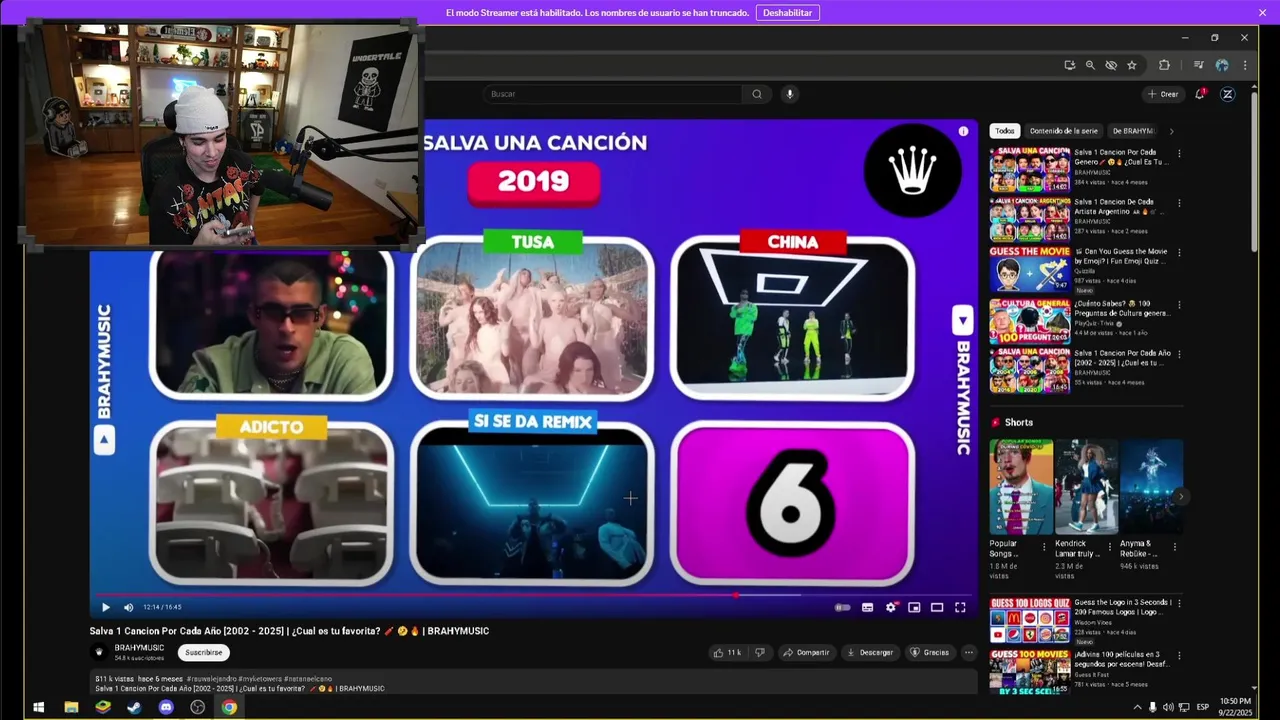Viewport: 1280px width, 720px height.
Task: Open options for Kendrick Lamar short
Action: tap(1109, 547)
